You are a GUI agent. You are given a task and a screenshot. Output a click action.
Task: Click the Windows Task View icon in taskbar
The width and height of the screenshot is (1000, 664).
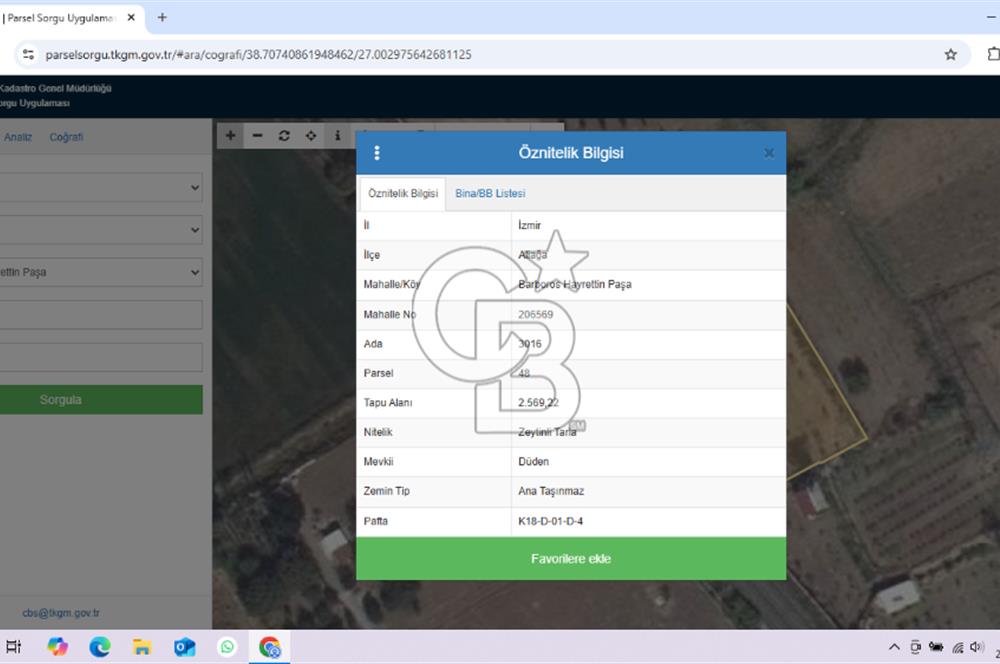13,647
